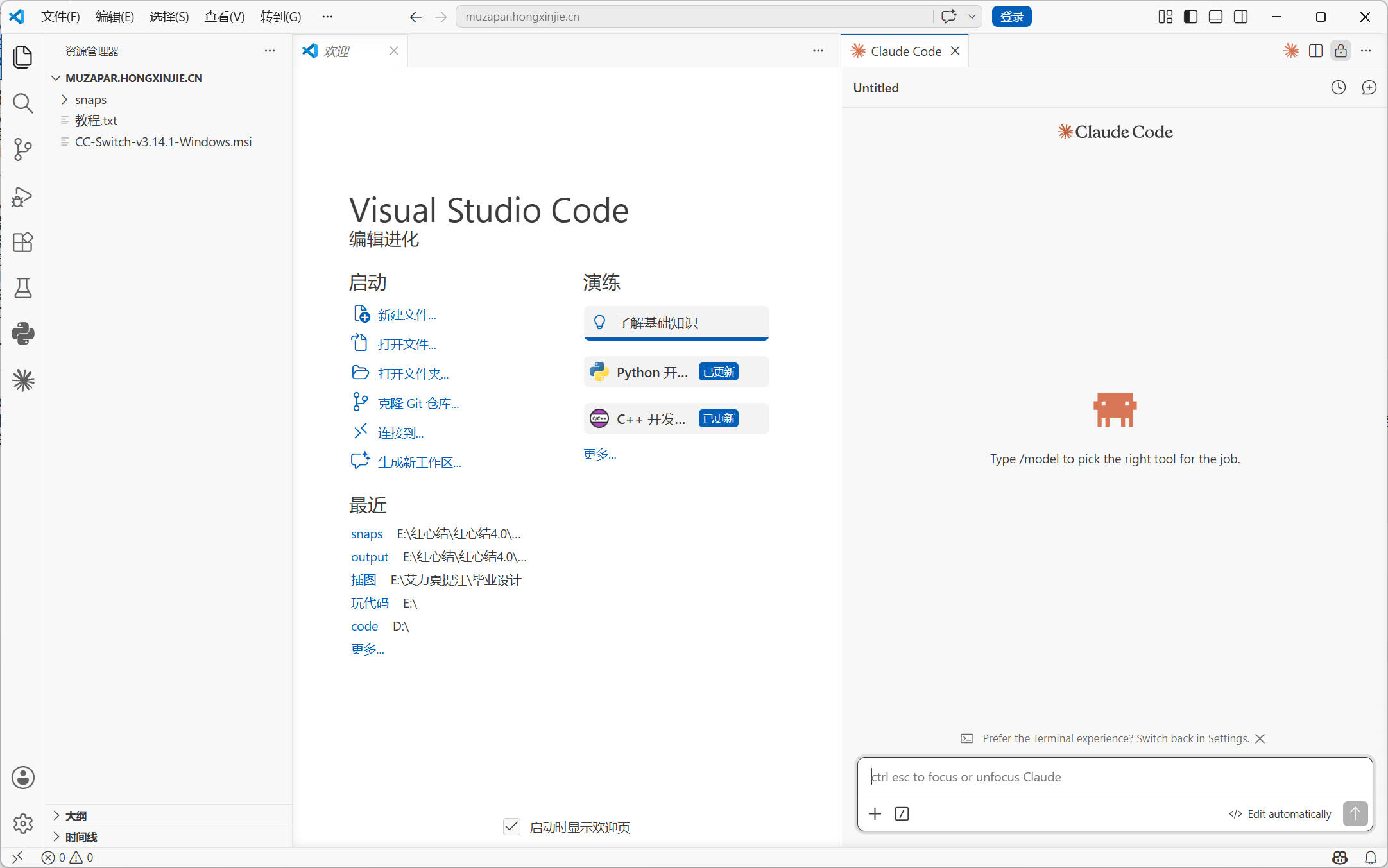The width and height of the screenshot is (1388, 868).
Task: Open the 文件(F) menu
Action: click(60, 17)
